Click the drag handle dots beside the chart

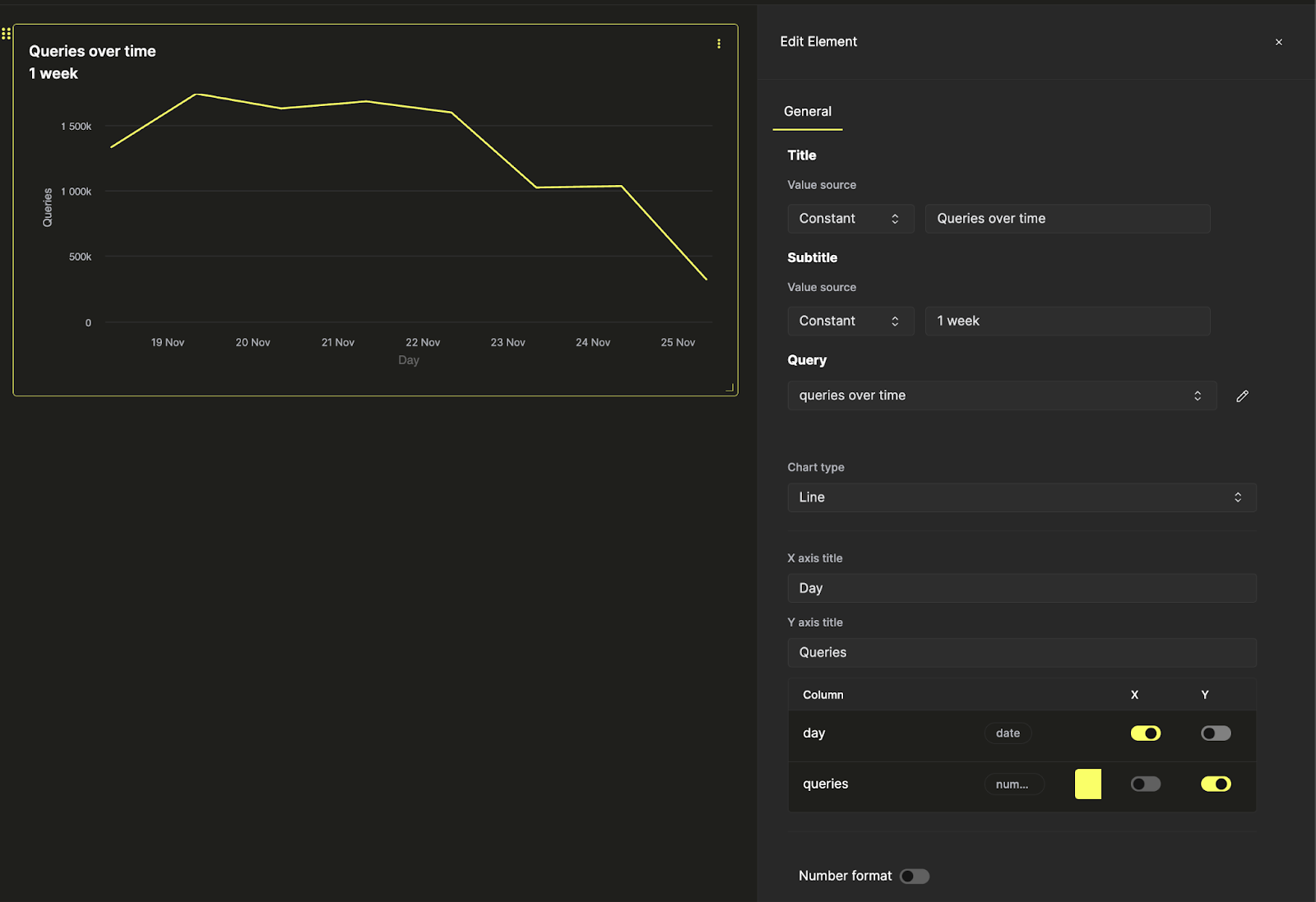[x=7, y=33]
